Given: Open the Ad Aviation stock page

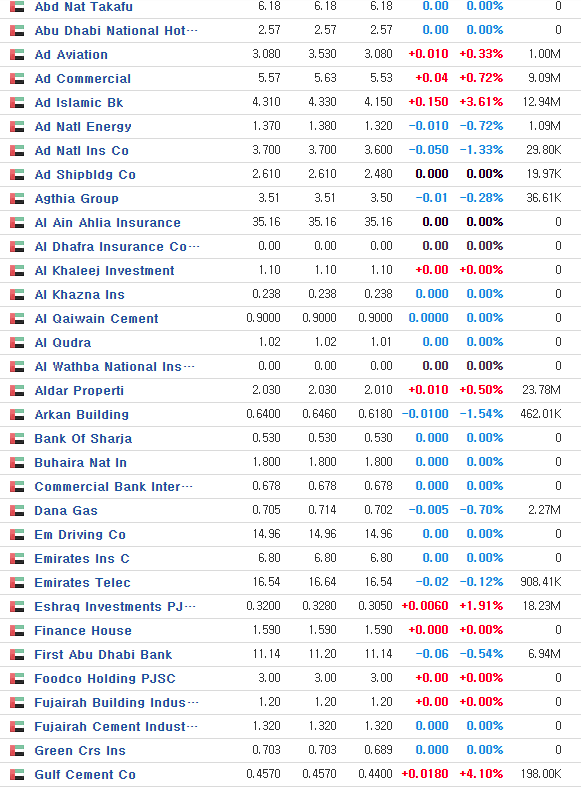Looking at the screenshot, I should tap(71, 54).
